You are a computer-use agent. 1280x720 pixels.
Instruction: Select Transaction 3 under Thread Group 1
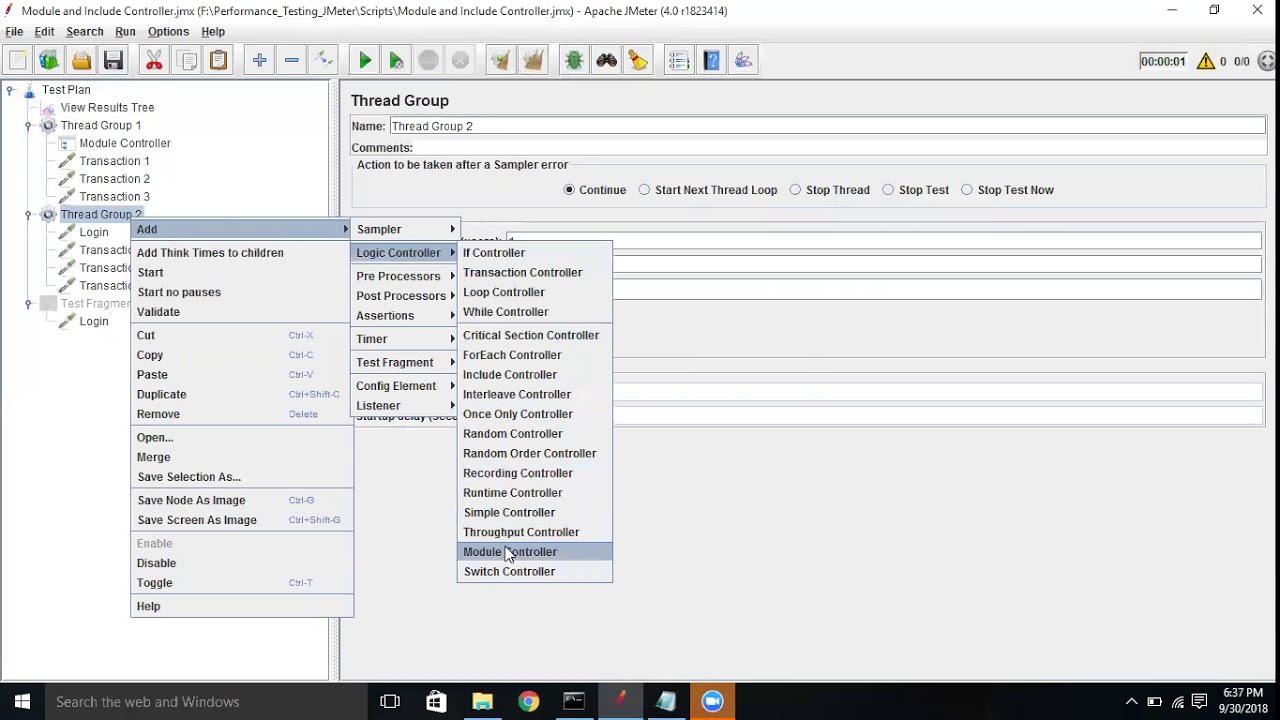(x=114, y=197)
